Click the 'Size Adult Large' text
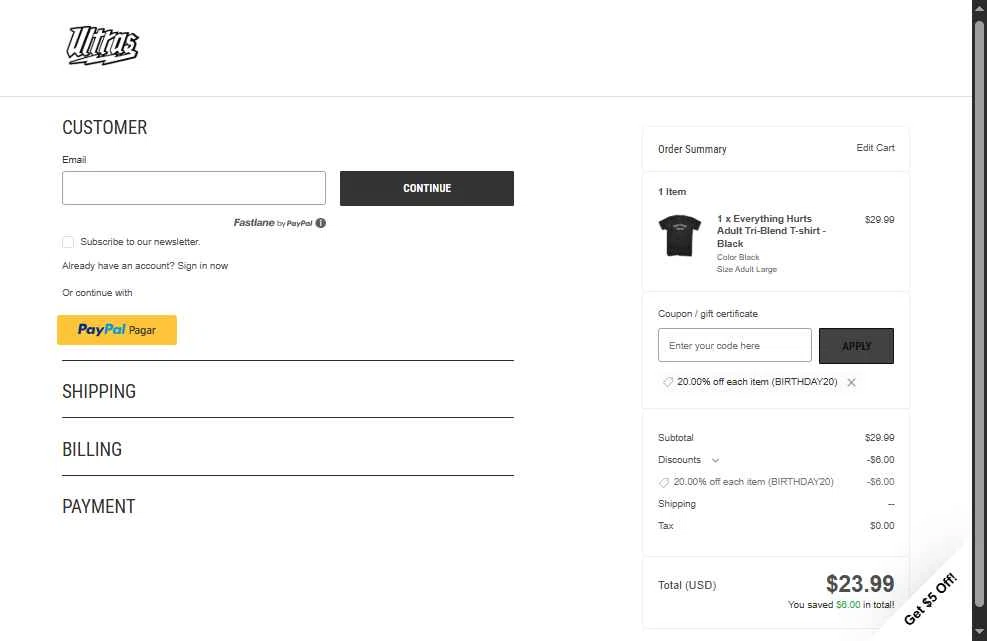The image size is (987, 641). coord(747,269)
